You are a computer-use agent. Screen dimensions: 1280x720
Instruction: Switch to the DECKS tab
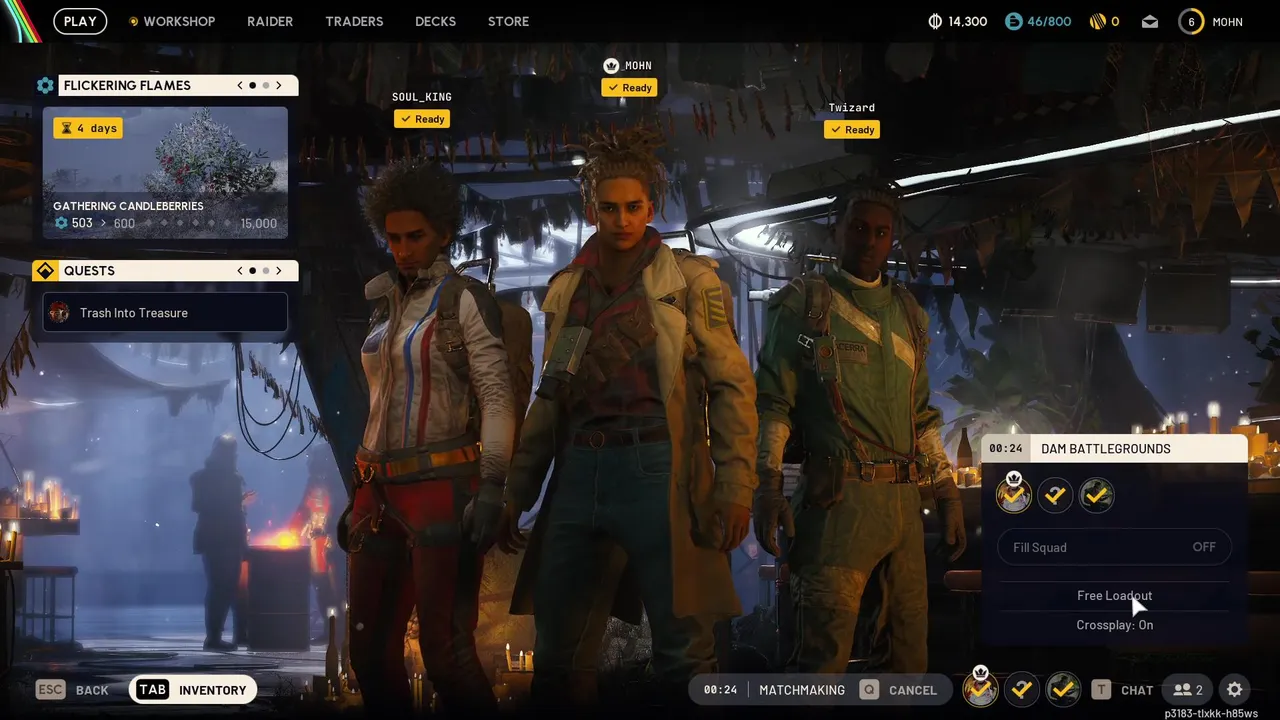coord(435,21)
